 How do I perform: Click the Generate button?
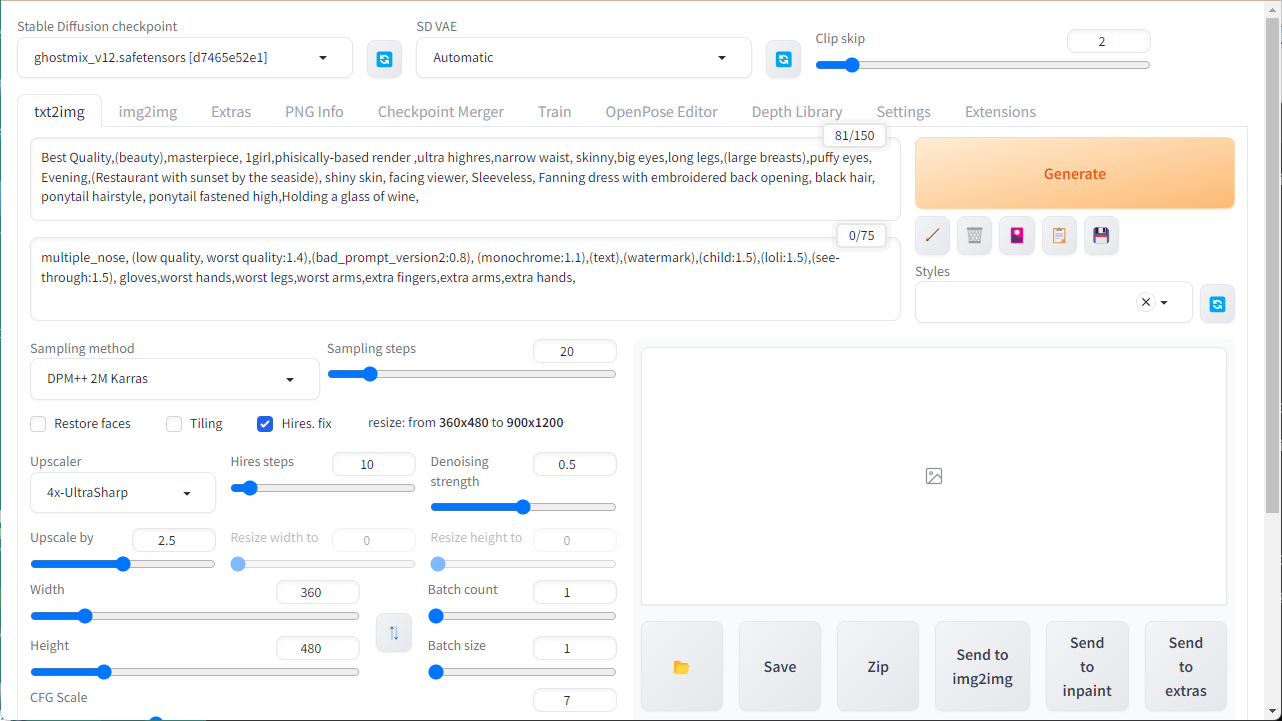pos(1074,174)
